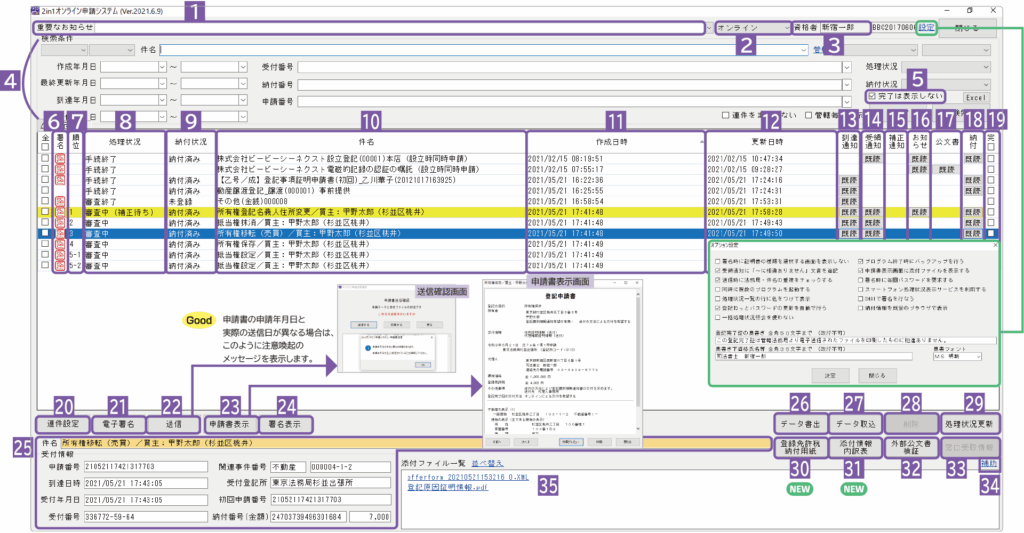Tick the checkbox on the selected blue row
The height and width of the screenshot is (533, 1024).
pyautogui.click(x=45, y=233)
